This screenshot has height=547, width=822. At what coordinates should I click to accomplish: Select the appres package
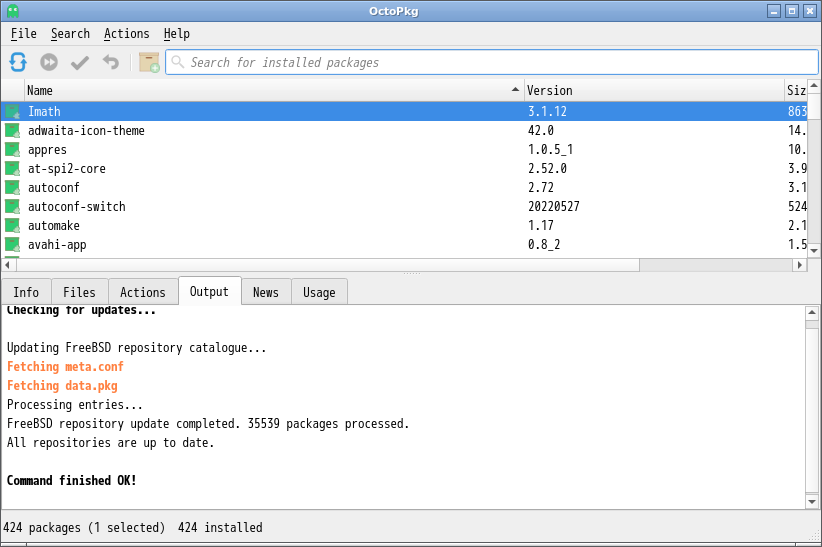(x=404, y=149)
